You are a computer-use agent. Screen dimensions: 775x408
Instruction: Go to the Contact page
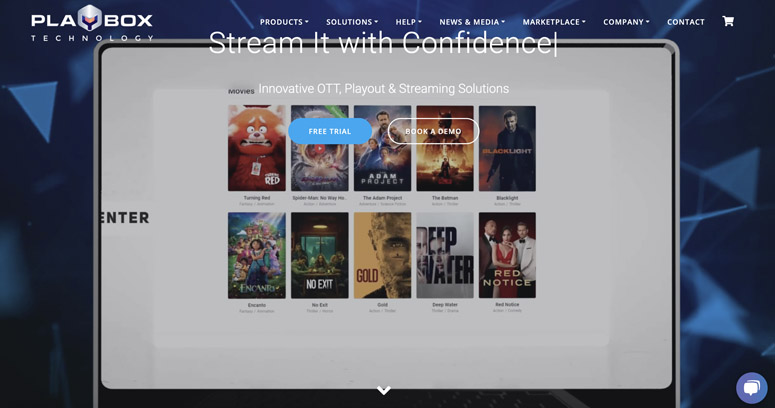click(x=686, y=22)
